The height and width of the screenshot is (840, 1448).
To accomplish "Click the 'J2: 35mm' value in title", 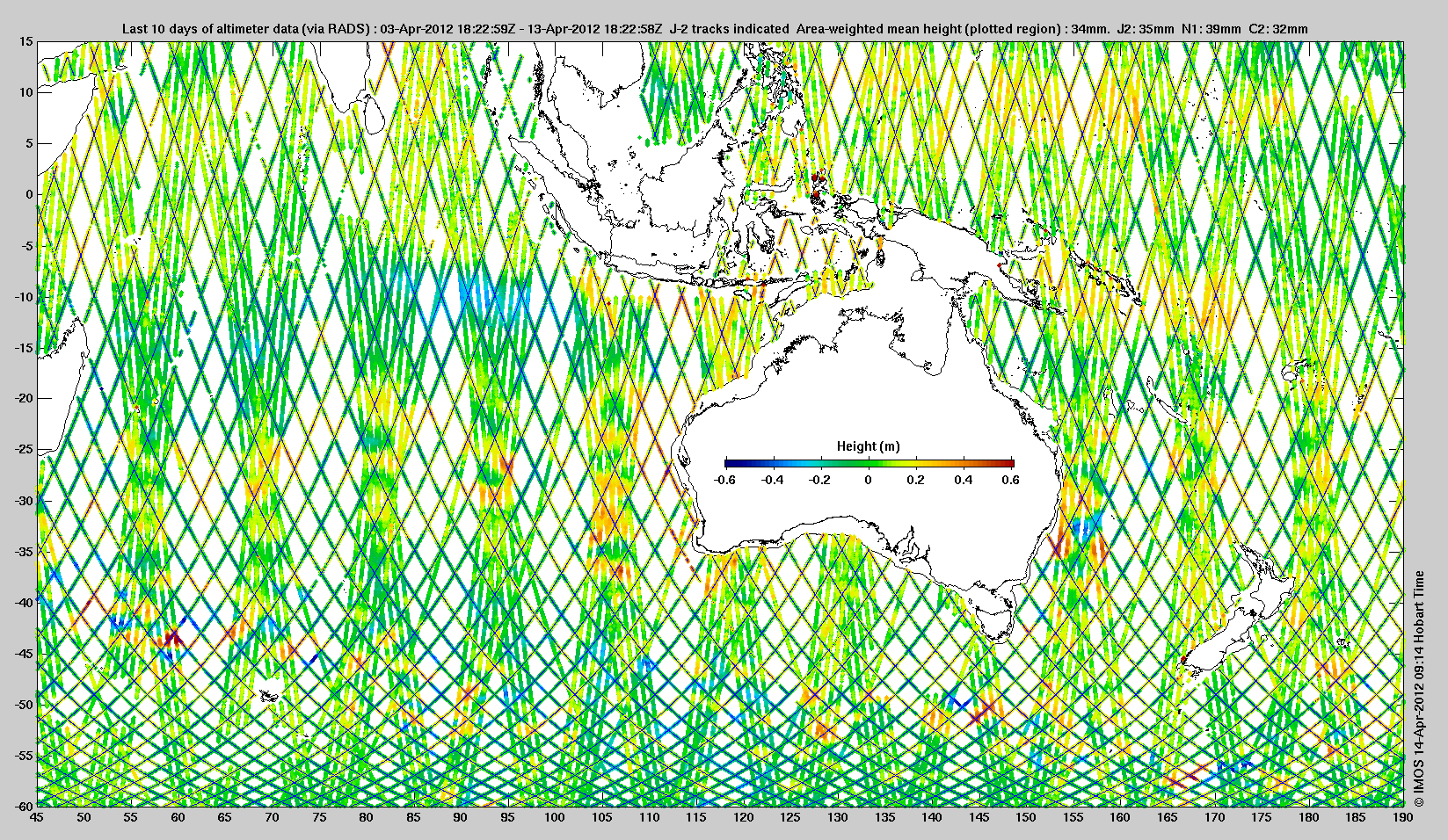I will click(1146, 29).
